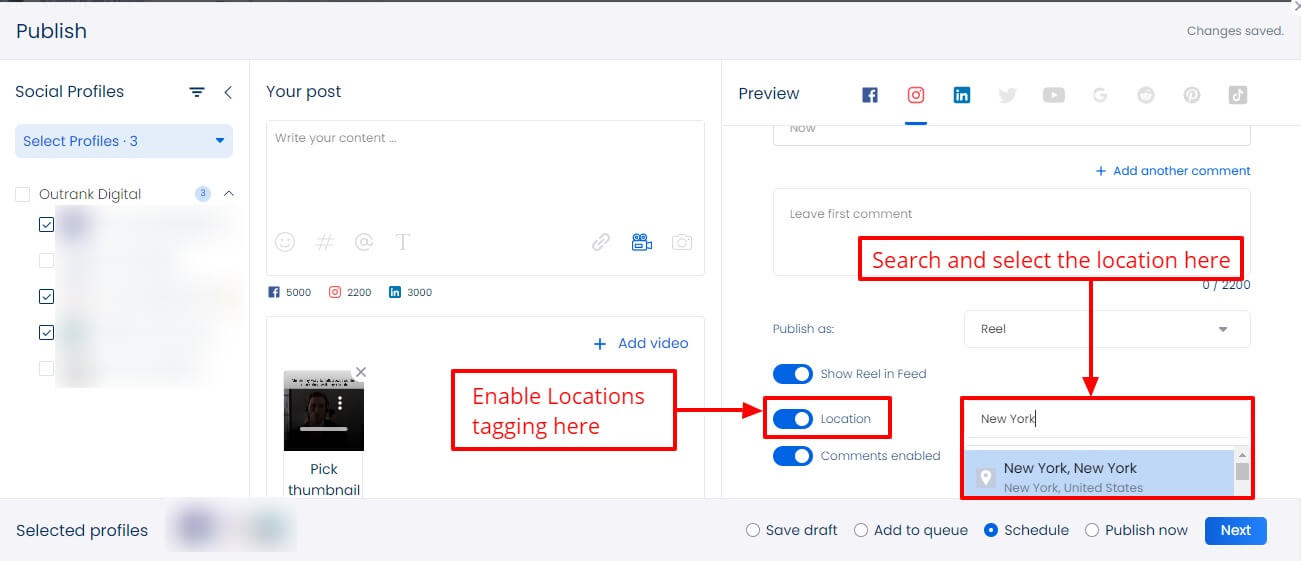Open the Facebook preview tab
Screen dimensions: 1301x561
(x=870, y=95)
